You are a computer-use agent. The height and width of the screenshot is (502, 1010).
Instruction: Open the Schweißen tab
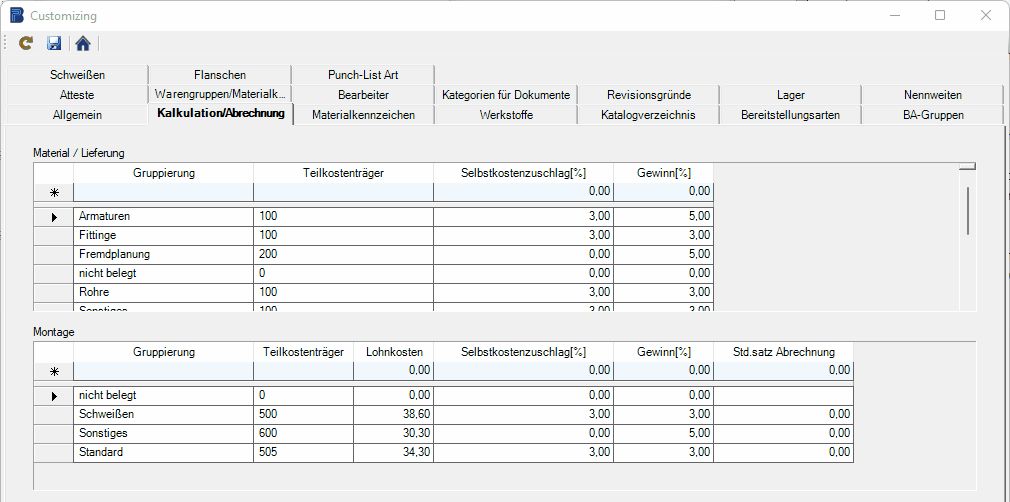click(x=77, y=75)
